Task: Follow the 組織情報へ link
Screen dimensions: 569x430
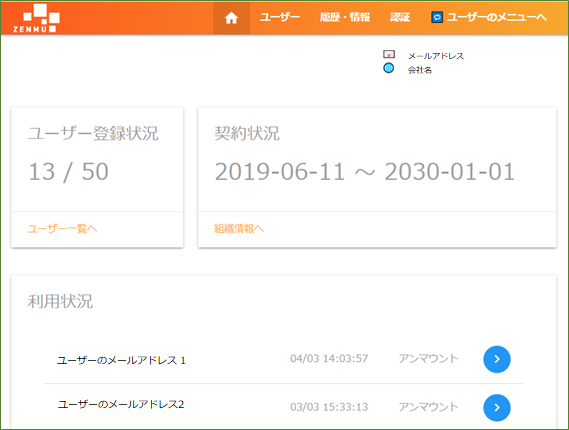Action: (x=239, y=229)
